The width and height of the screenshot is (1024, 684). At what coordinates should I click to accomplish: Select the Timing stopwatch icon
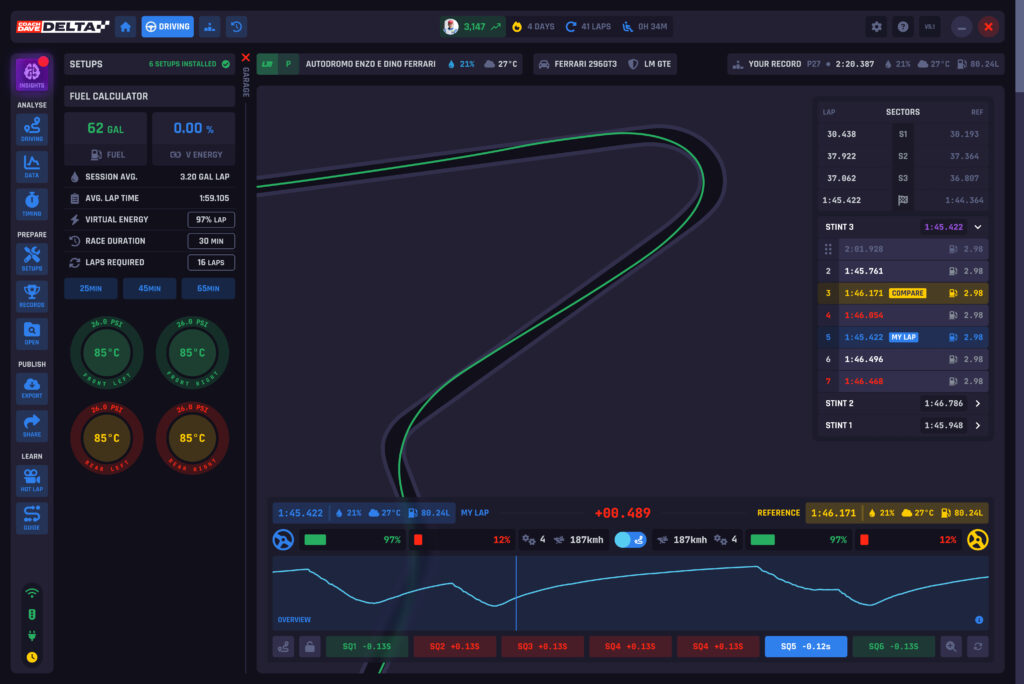click(x=32, y=204)
